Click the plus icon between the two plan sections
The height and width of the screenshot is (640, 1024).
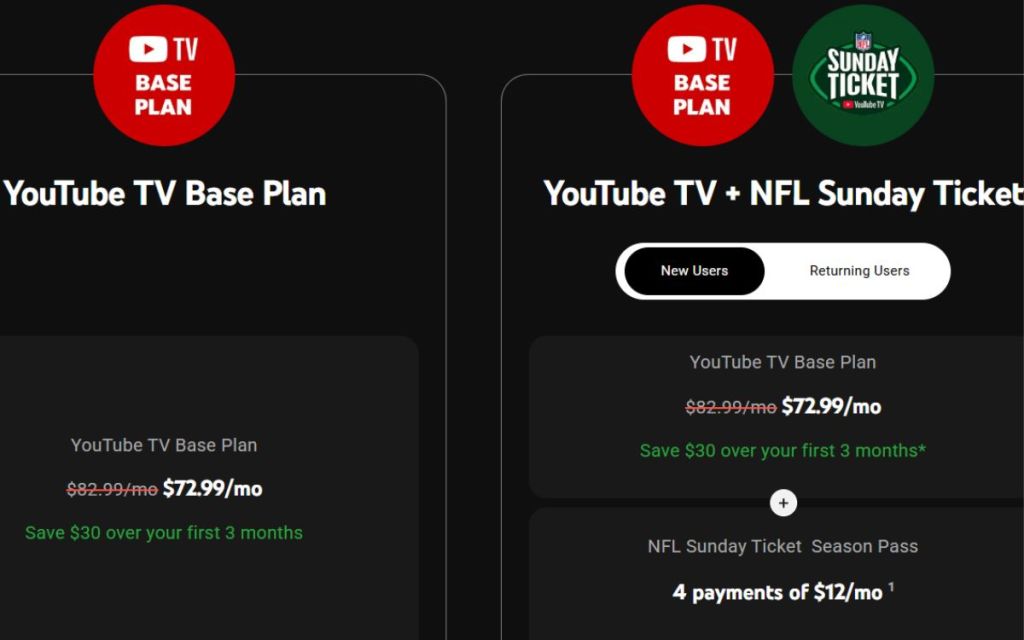[x=783, y=502]
